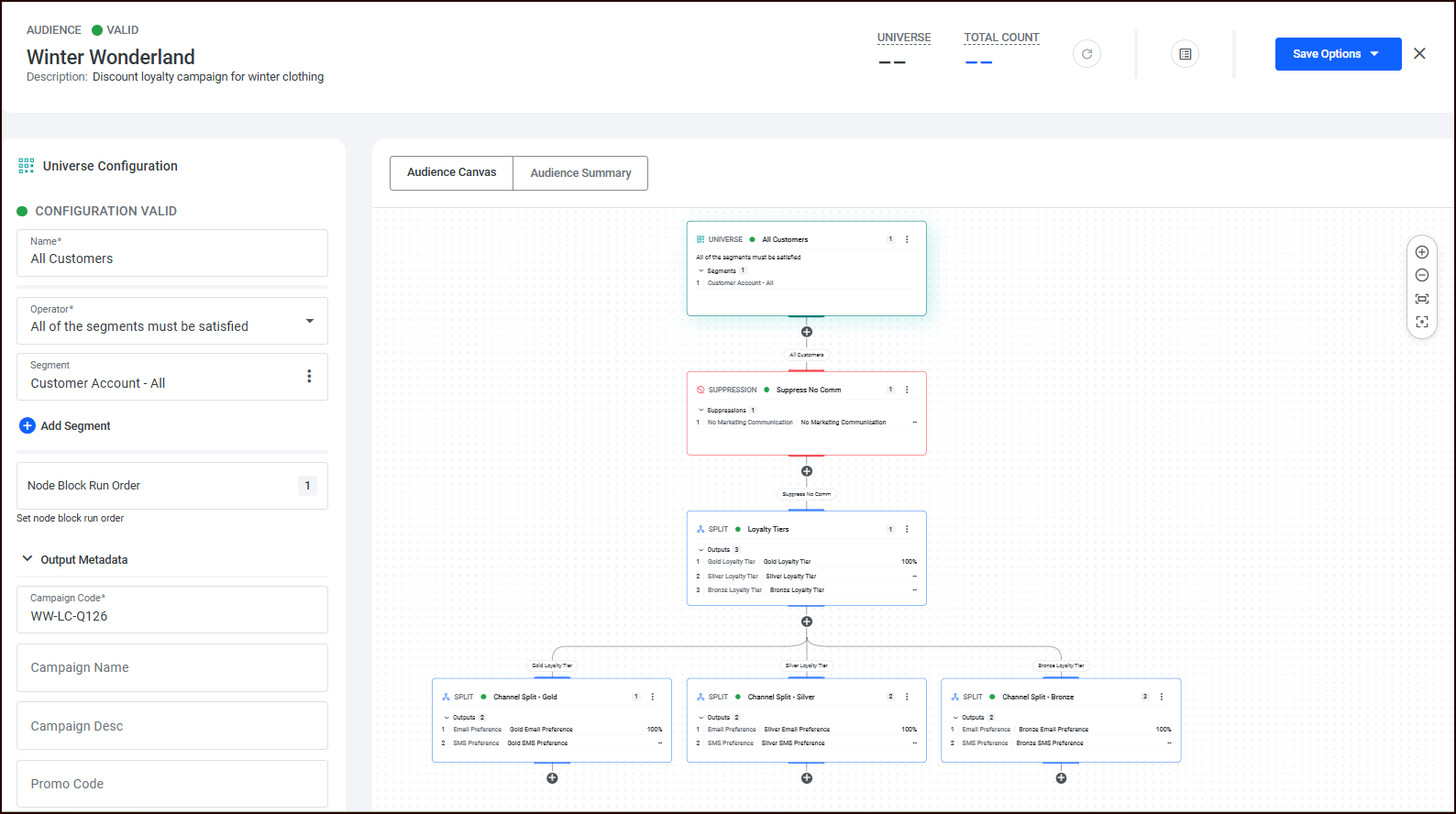Add node below Suppress No Comm block
Screen dimensions: 1456x814
tap(807, 471)
